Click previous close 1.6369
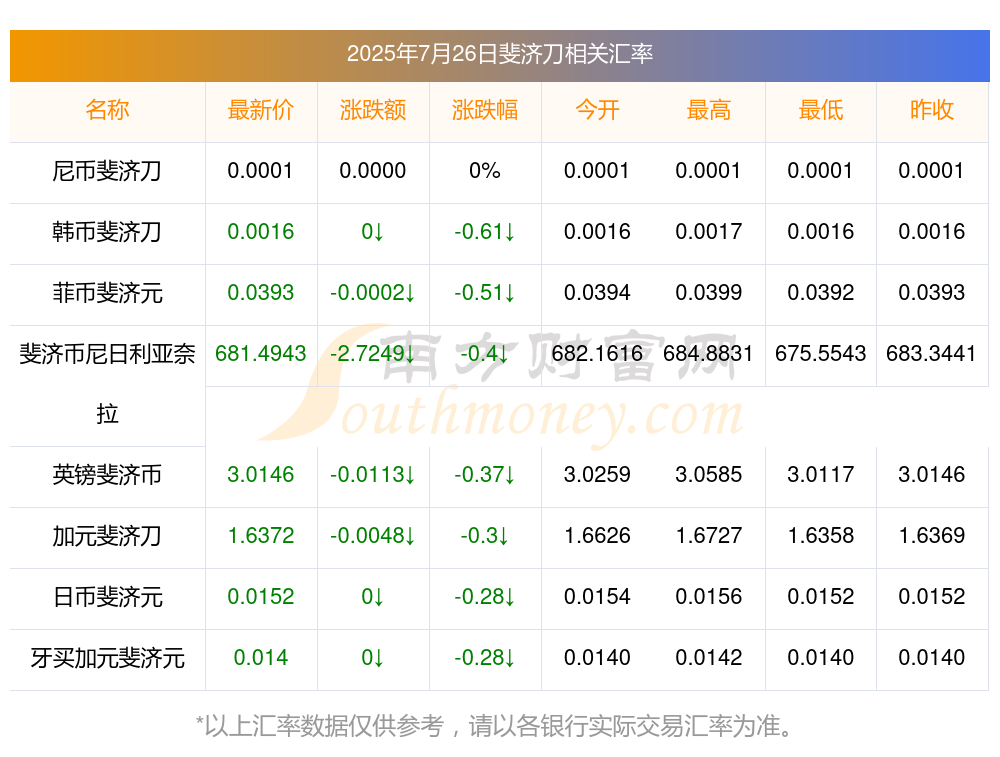The image size is (1000, 757). pyautogui.click(x=932, y=536)
